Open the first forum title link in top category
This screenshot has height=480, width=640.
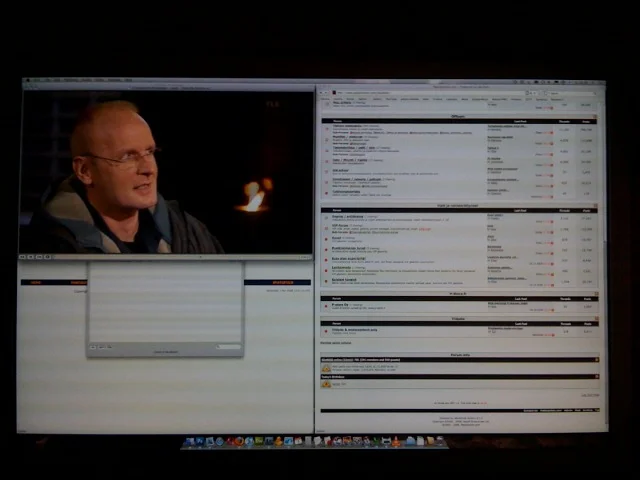[347, 126]
